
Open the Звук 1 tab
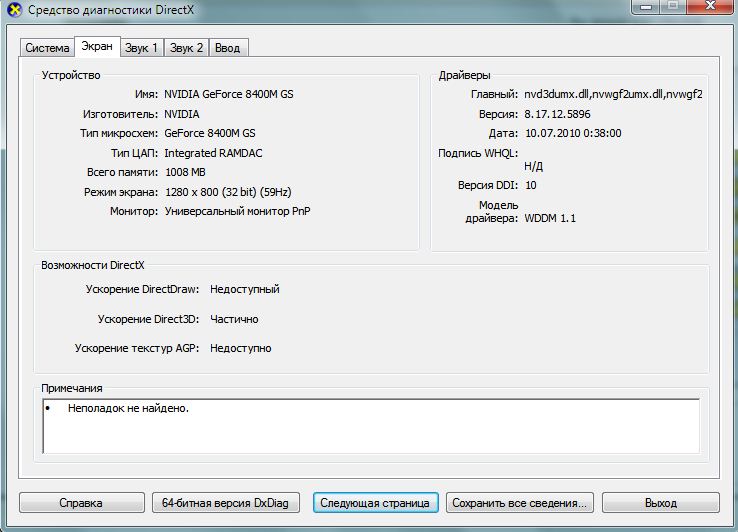tap(141, 48)
